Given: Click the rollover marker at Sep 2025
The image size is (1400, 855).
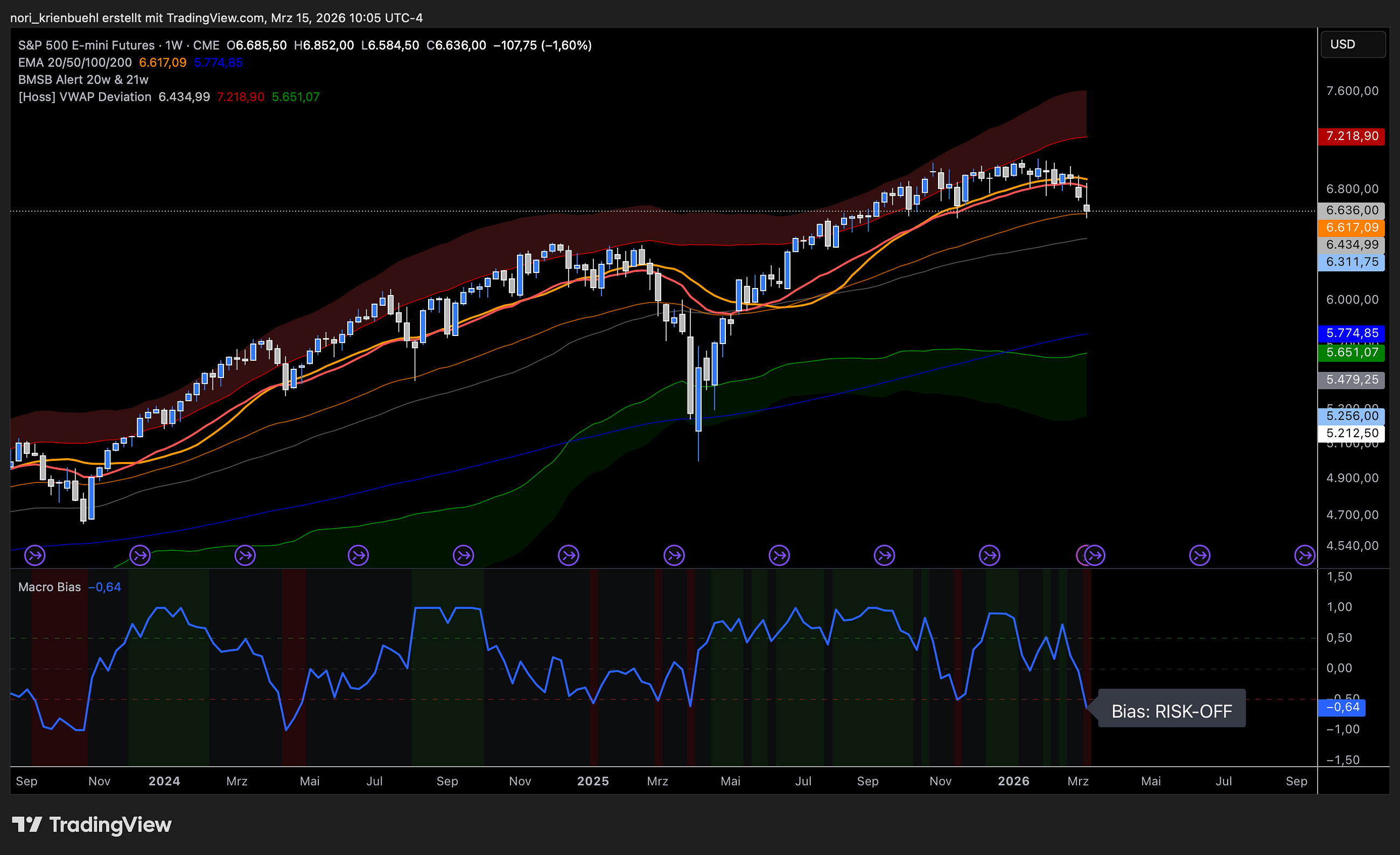Looking at the screenshot, I should pyautogui.click(x=884, y=555).
